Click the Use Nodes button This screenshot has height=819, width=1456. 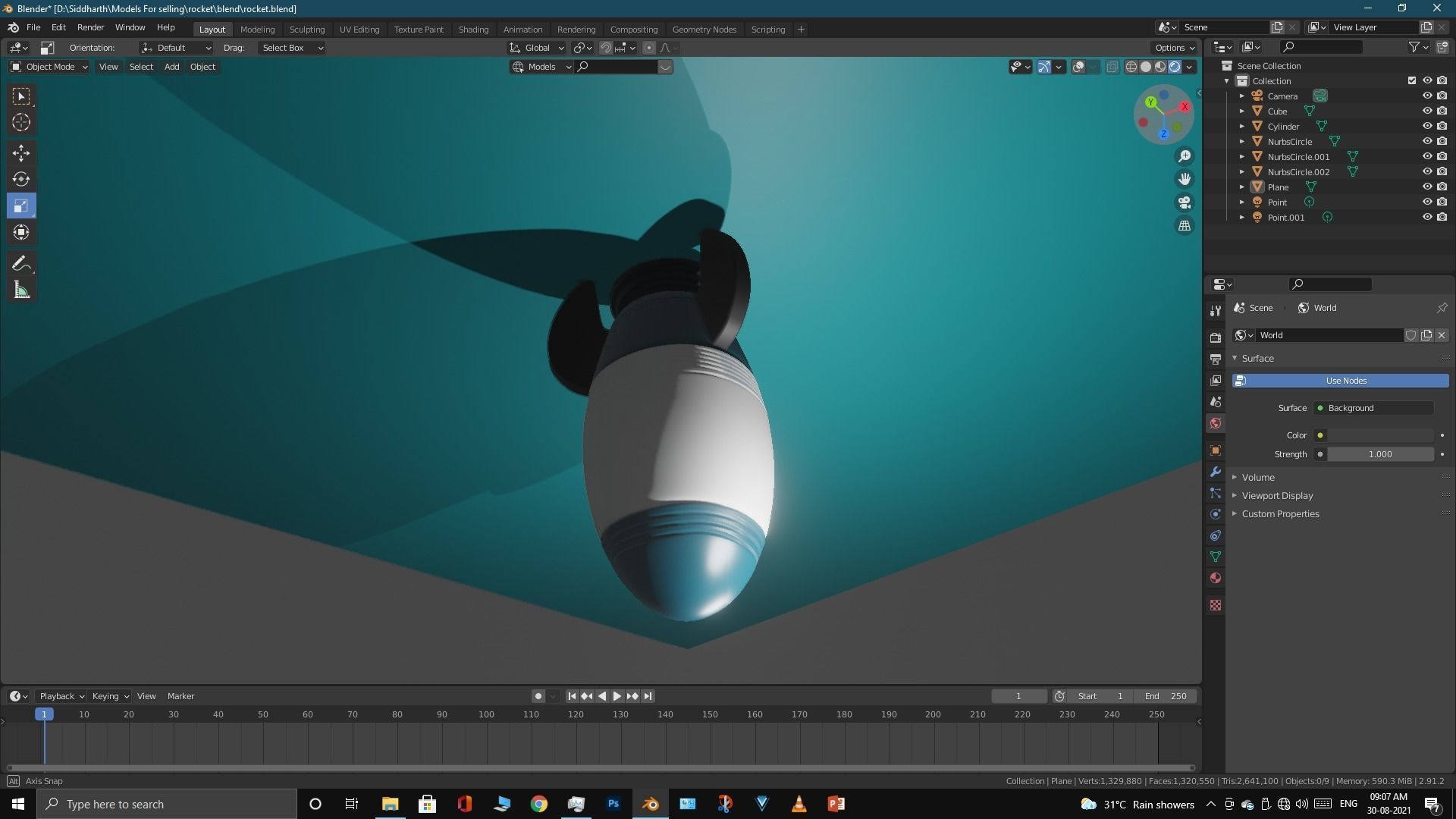point(1345,381)
